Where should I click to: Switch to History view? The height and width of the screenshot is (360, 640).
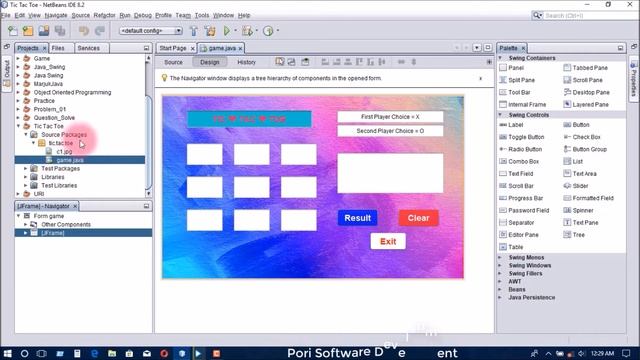247,62
